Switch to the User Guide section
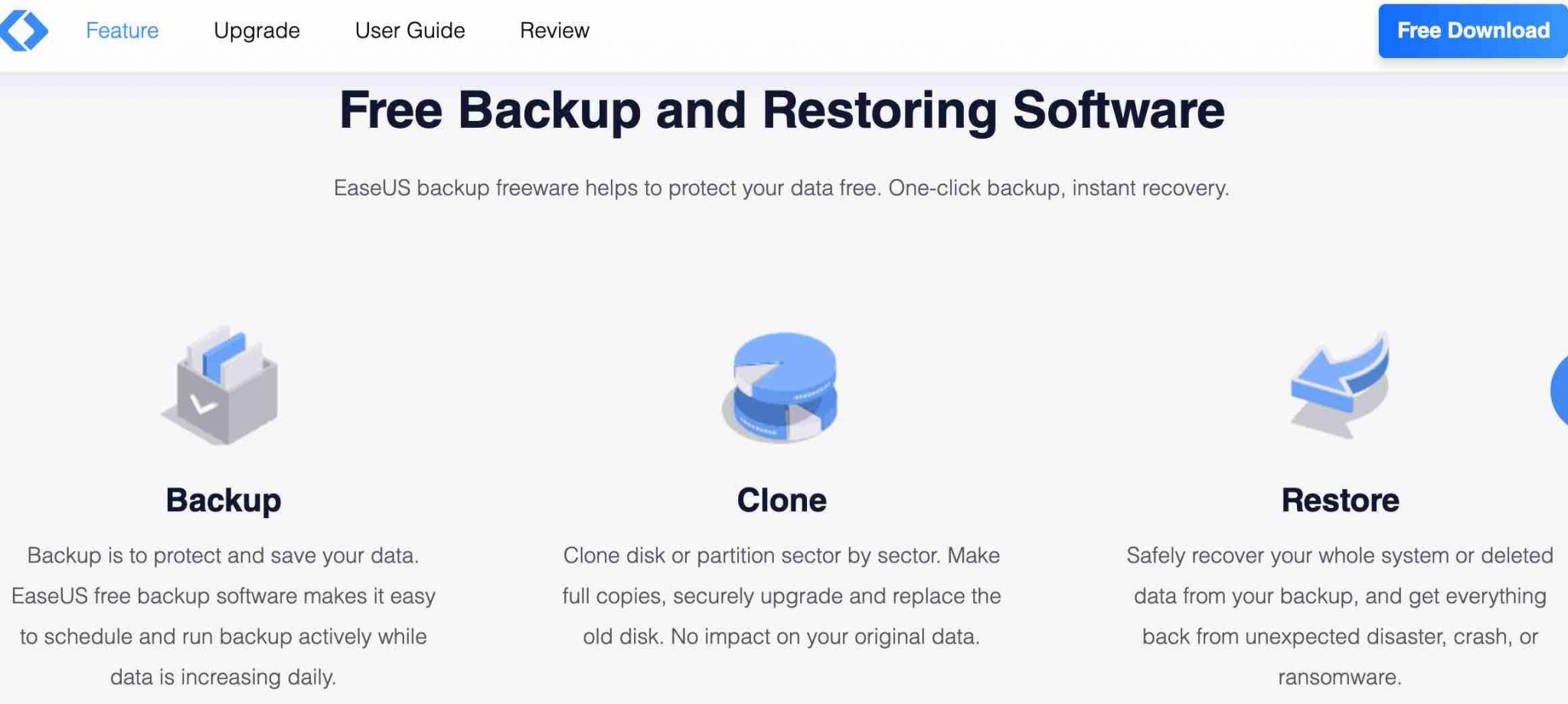 click(x=409, y=31)
